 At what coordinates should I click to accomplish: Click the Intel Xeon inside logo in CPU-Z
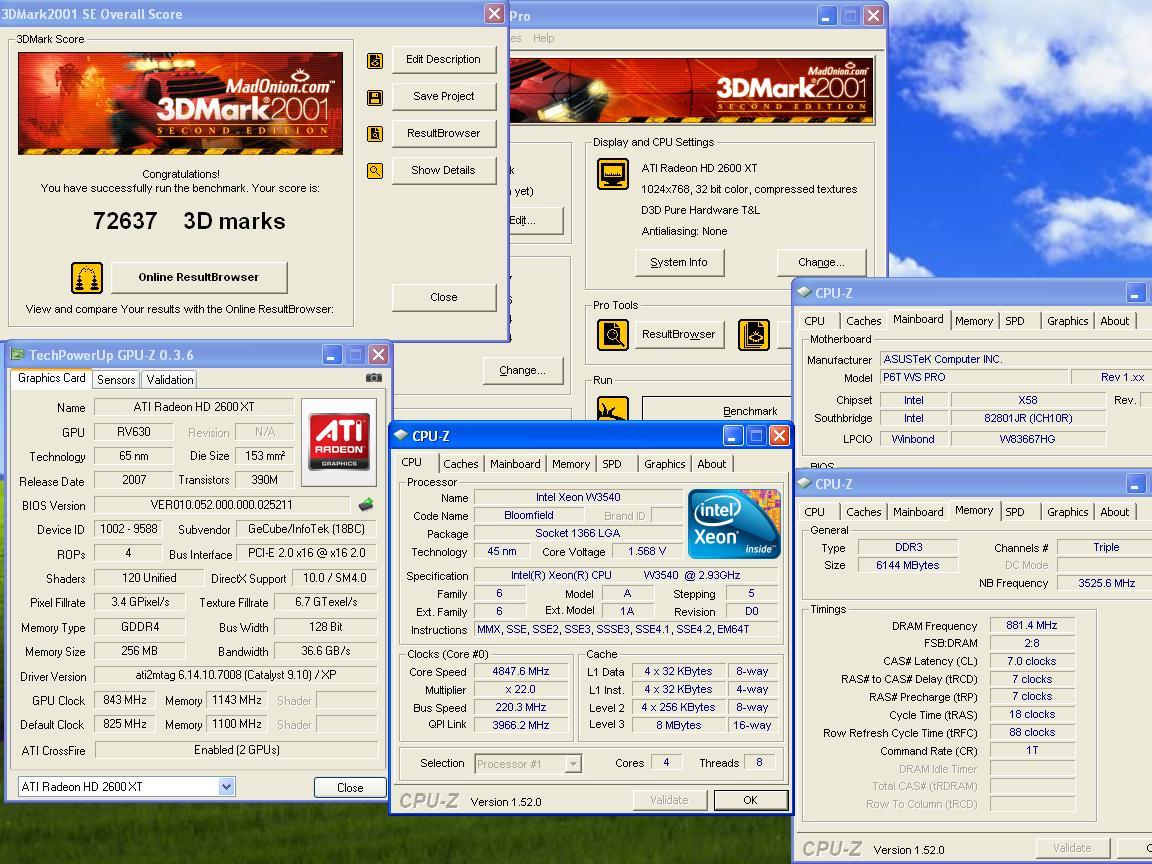(x=734, y=524)
